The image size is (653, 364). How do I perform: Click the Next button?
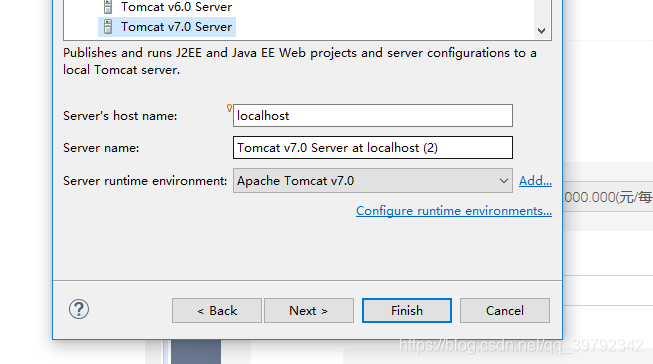tap(309, 310)
